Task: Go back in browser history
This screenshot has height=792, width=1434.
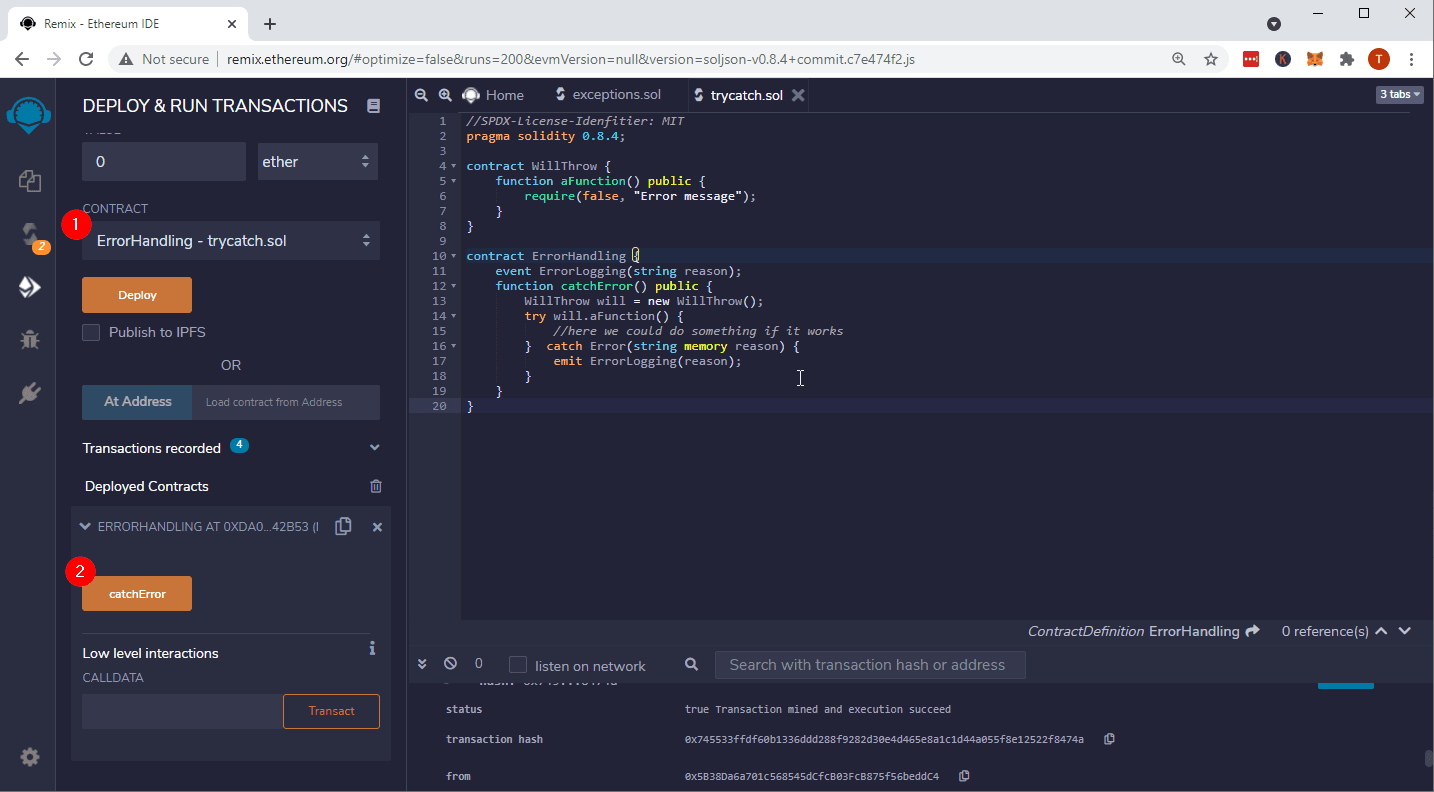Action: point(22,59)
